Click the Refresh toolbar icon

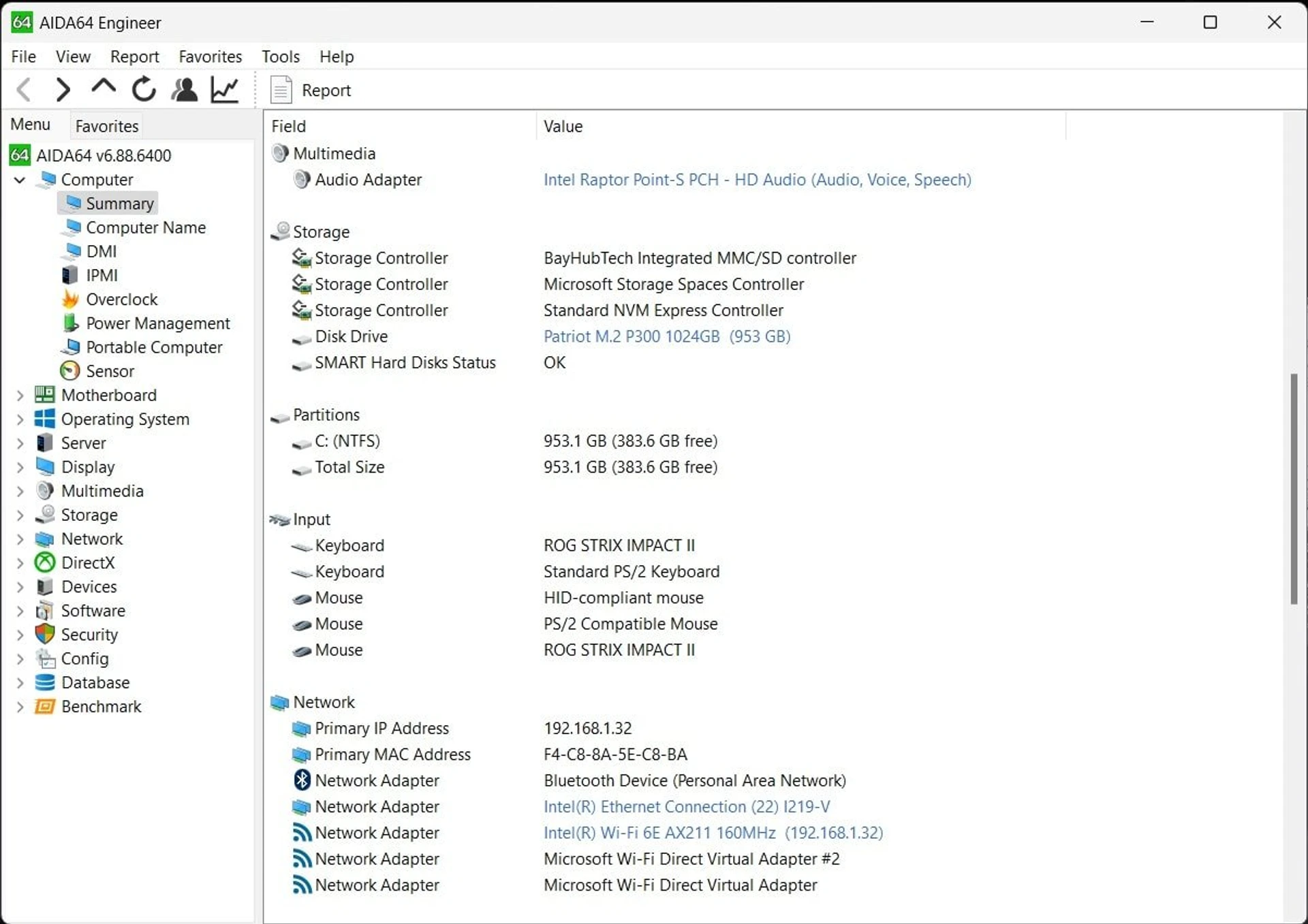pyautogui.click(x=144, y=89)
